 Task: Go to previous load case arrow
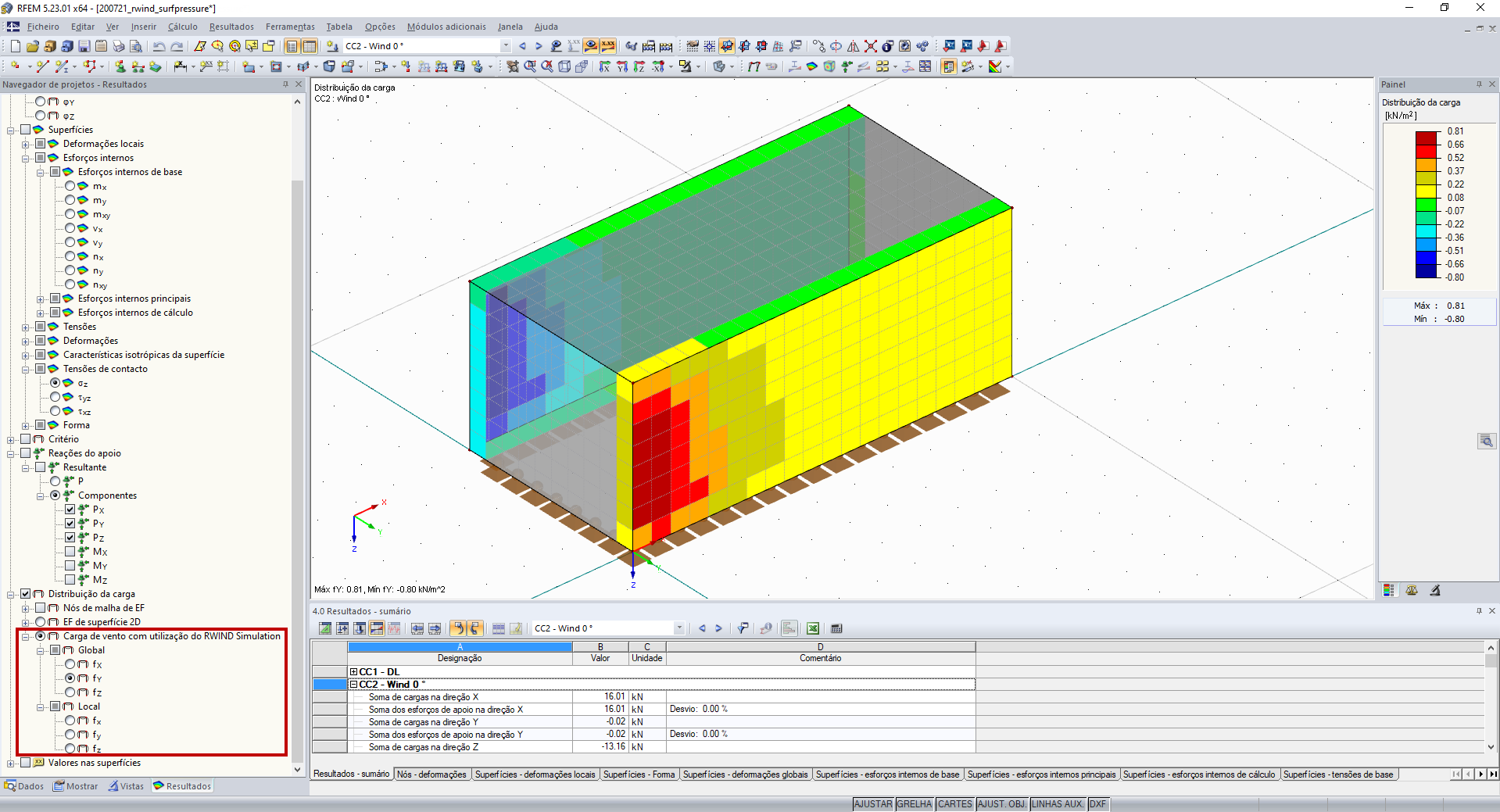pyautogui.click(x=522, y=46)
